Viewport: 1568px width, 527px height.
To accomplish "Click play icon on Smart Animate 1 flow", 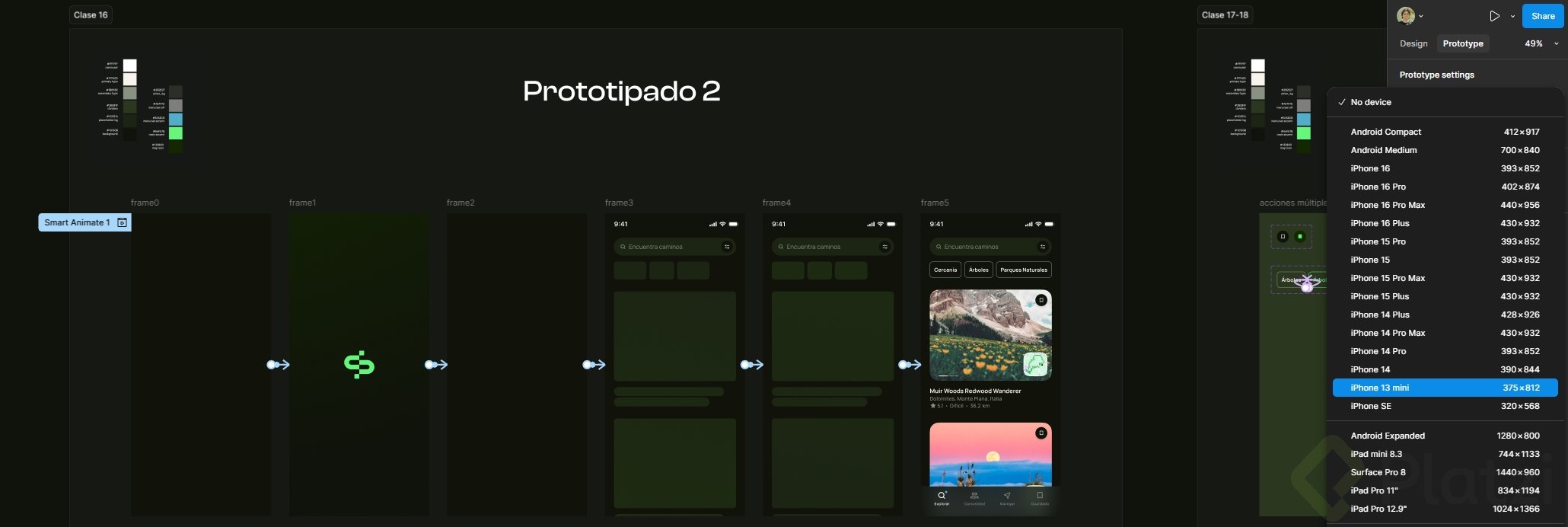I will point(122,222).
